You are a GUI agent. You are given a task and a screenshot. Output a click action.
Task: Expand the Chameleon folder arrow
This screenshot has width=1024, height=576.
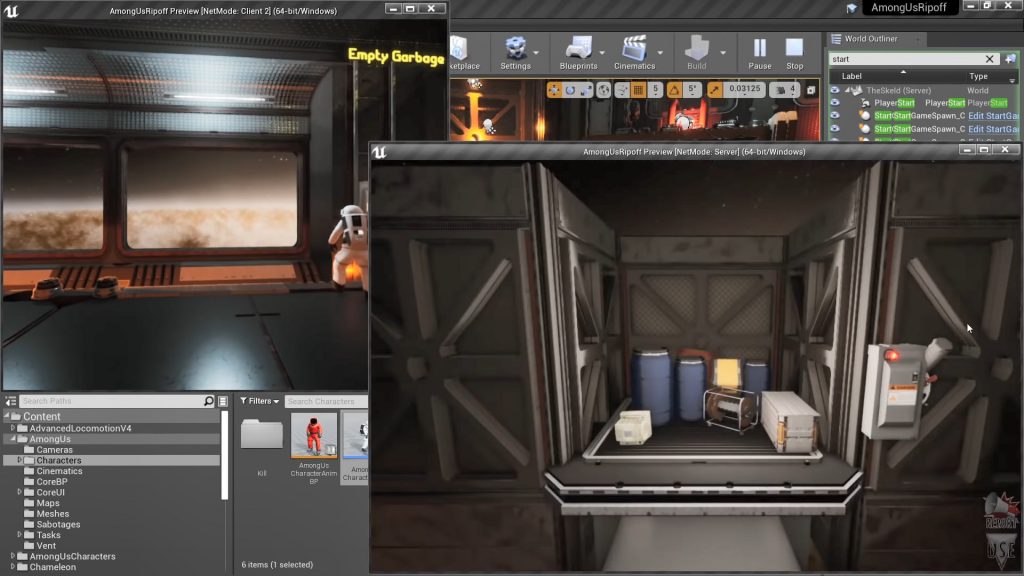12,567
